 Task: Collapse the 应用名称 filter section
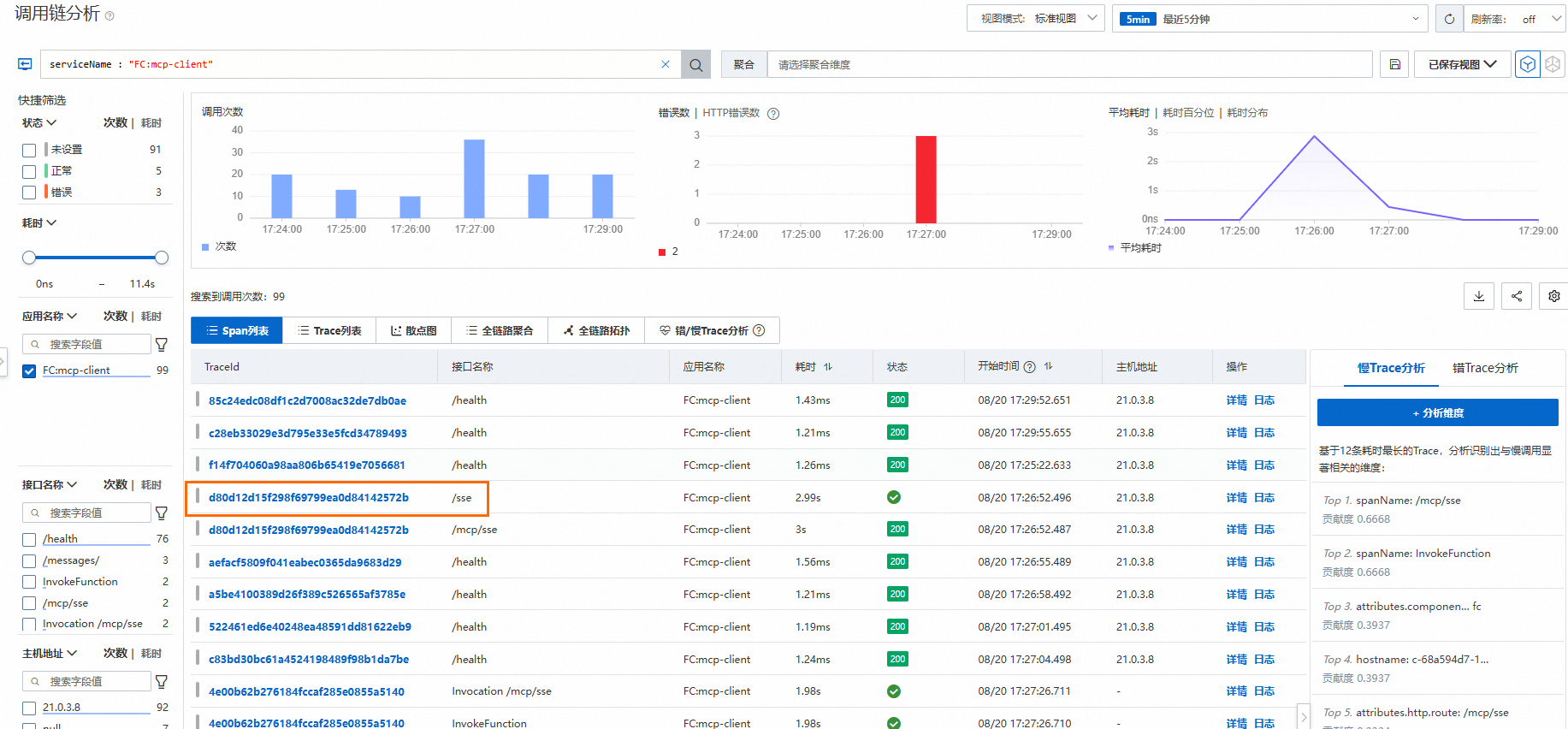coord(50,317)
